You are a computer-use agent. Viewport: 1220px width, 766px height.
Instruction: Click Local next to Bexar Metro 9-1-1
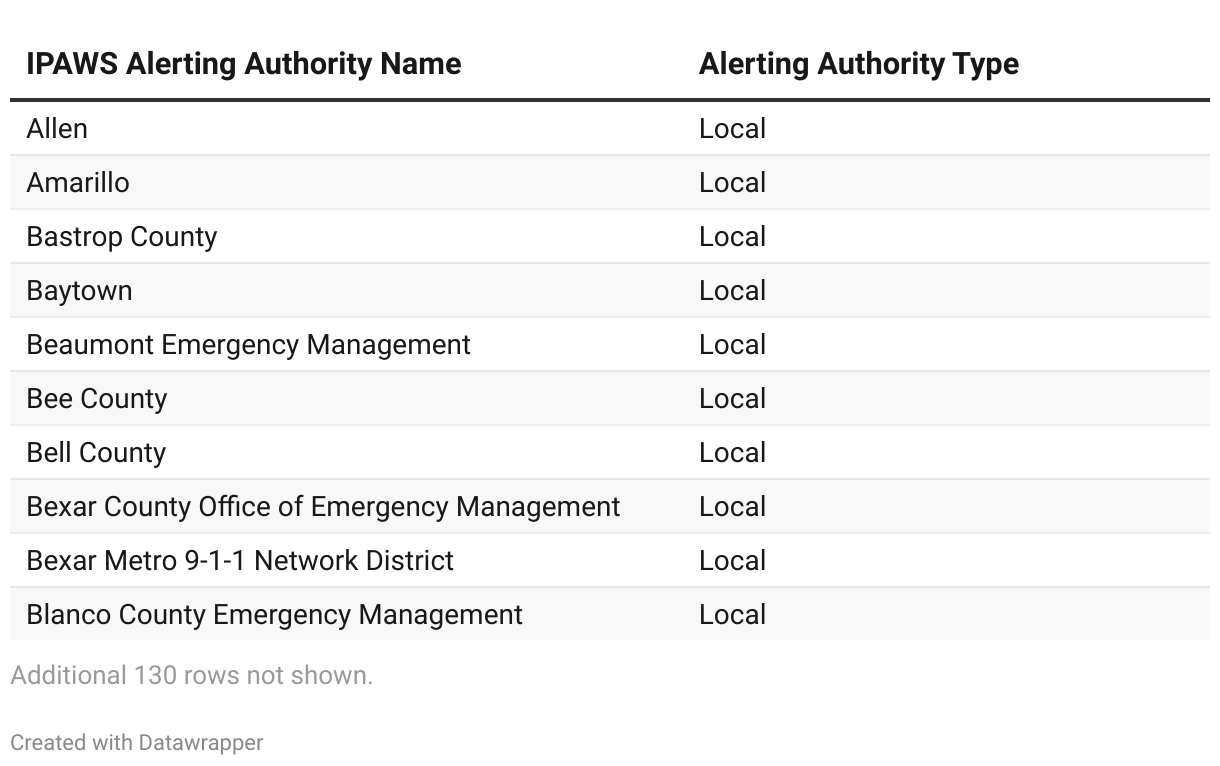point(732,561)
